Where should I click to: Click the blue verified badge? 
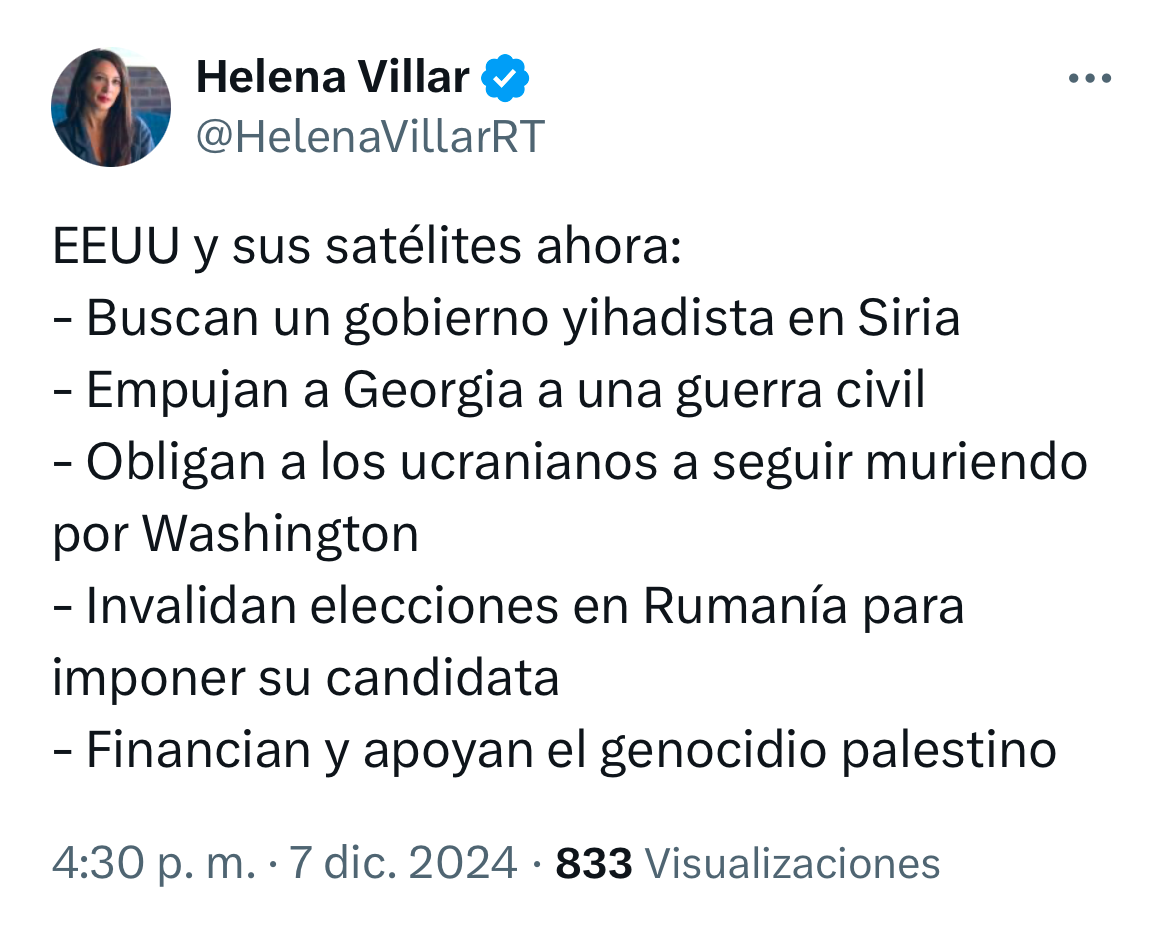click(506, 78)
